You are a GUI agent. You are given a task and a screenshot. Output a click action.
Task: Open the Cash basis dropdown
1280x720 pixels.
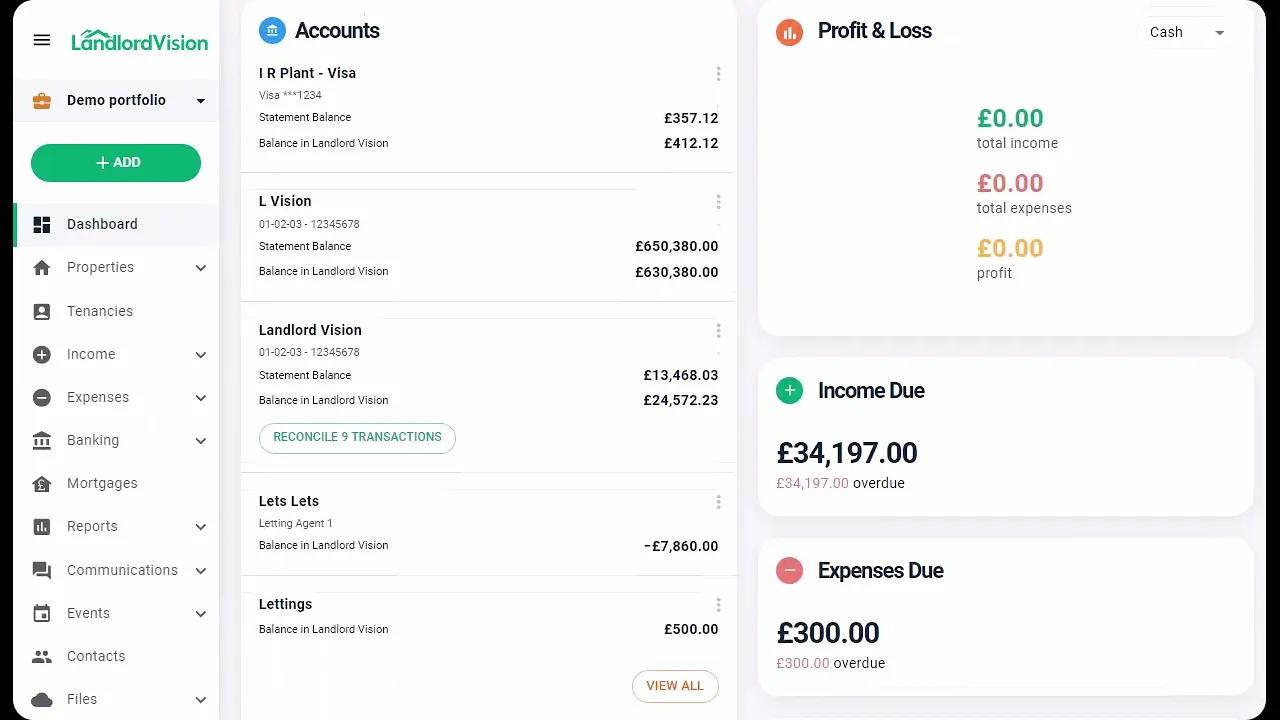point(1186,32)
